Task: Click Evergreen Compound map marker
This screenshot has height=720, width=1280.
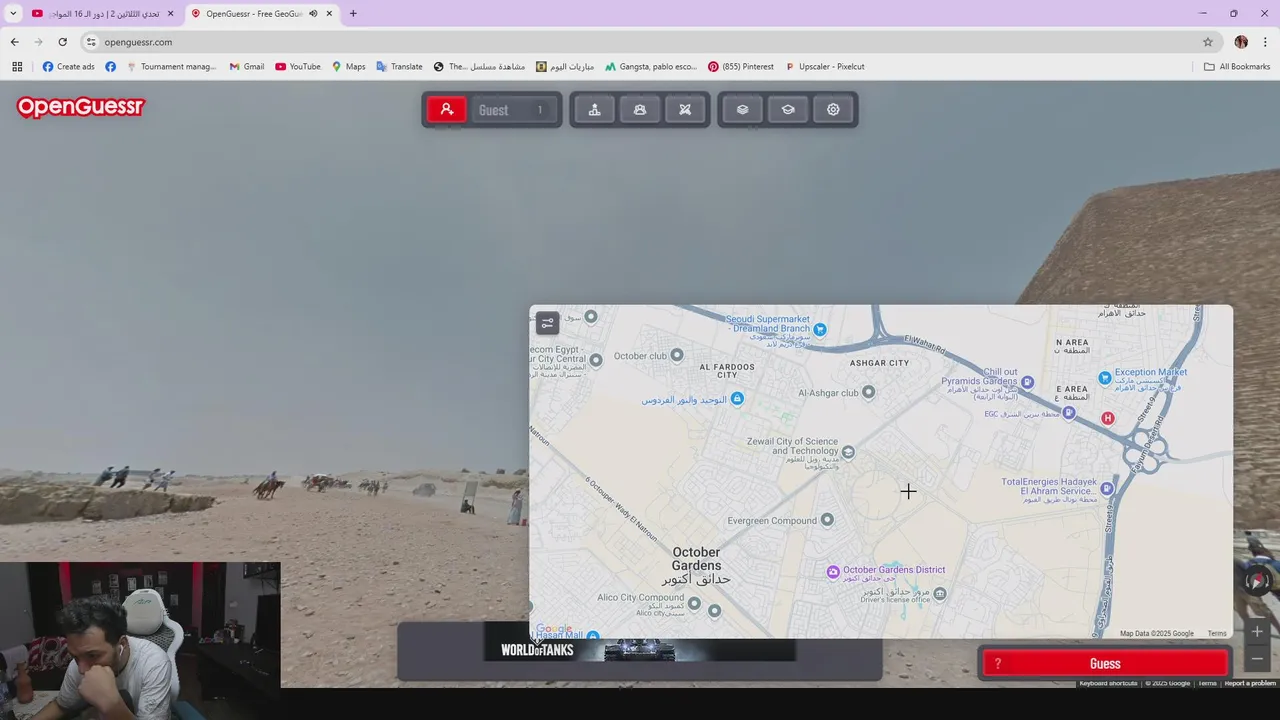Action: pyautogui.click(x=827, y=520)
